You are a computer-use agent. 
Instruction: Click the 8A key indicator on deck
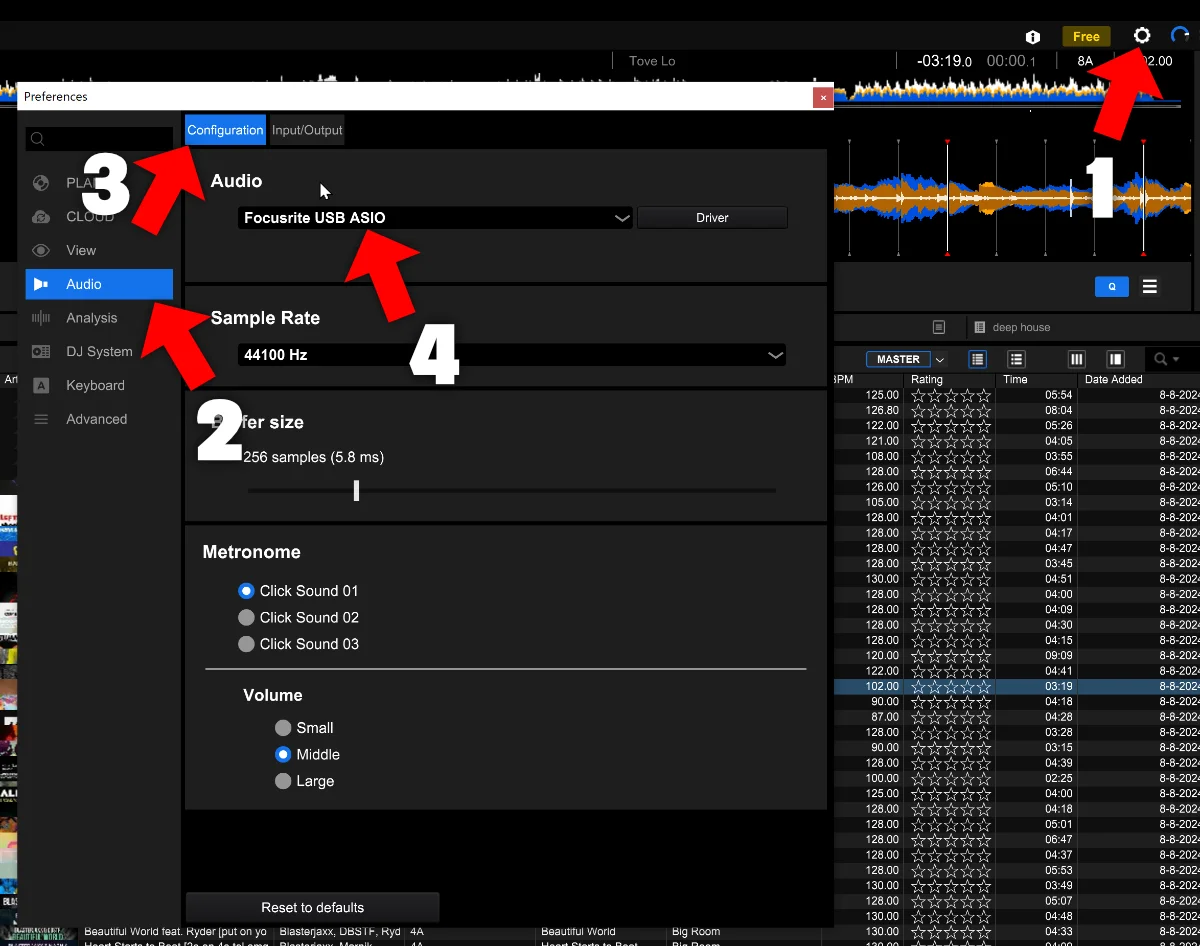click(x=1085, y=61)
